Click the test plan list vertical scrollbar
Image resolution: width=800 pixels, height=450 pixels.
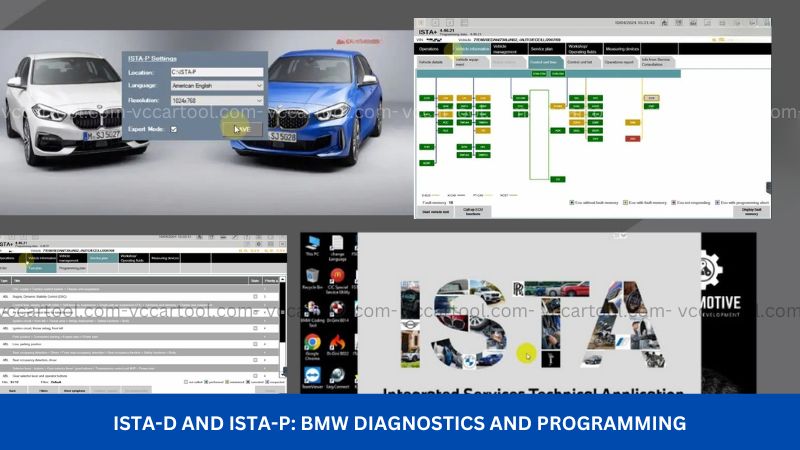coord(282,327)
